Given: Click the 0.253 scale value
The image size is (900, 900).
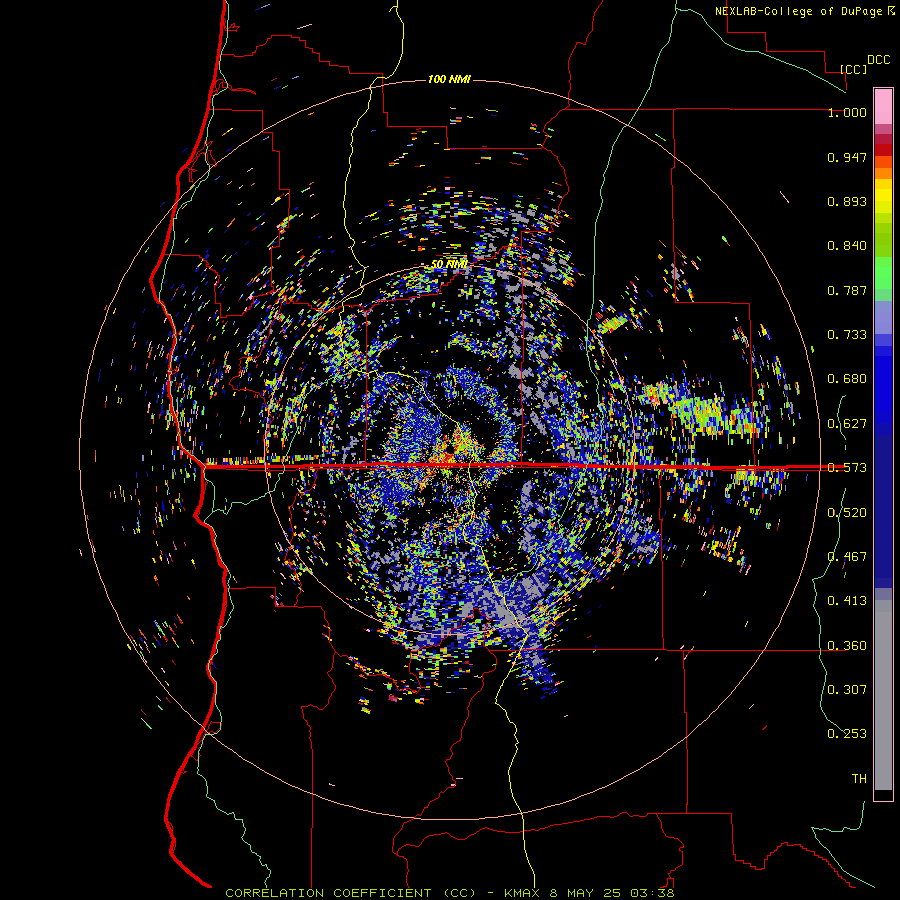Looking at the screenshot, I should [x=847, y=734].
